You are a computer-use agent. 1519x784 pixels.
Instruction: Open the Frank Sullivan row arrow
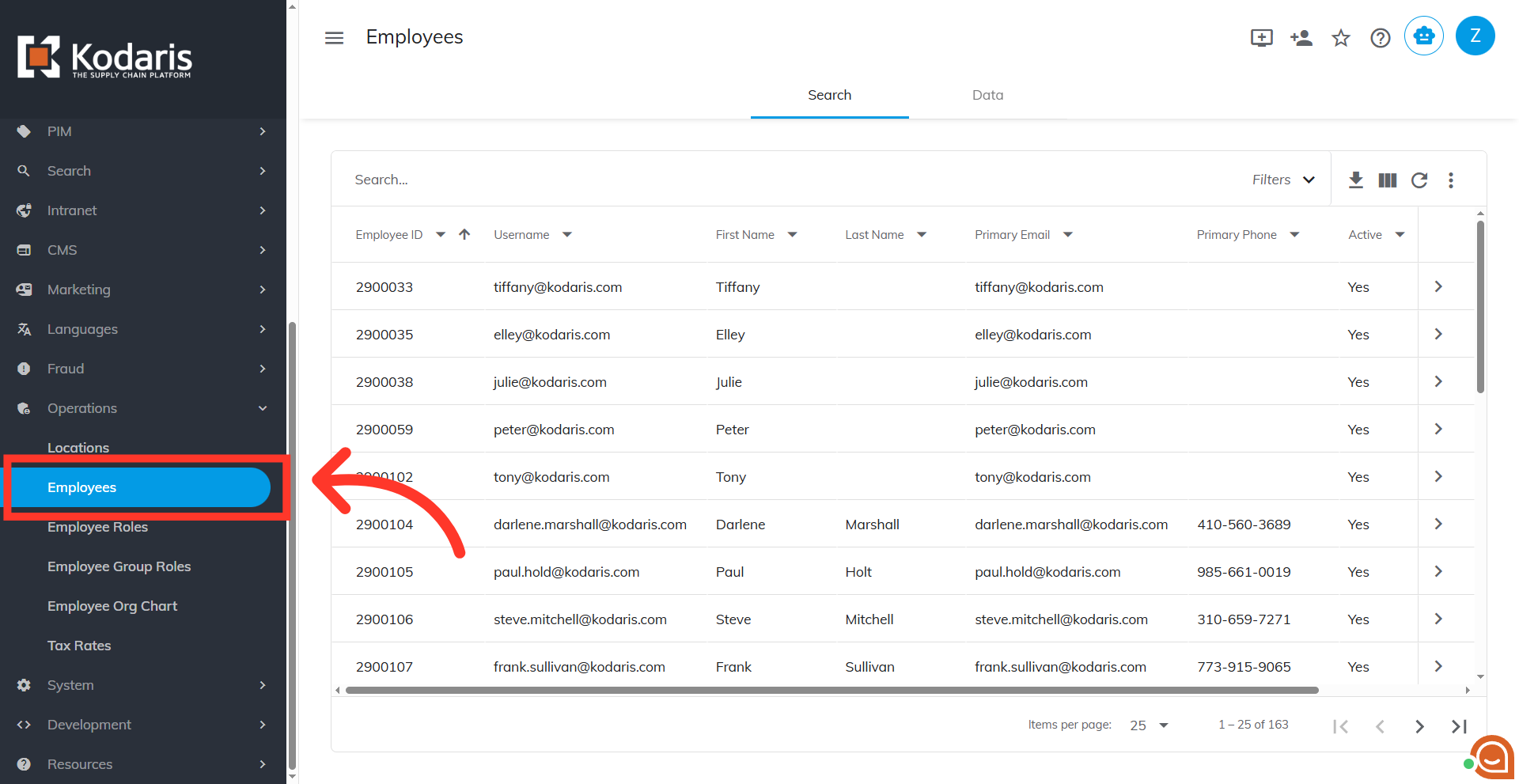pos(1438,666)
